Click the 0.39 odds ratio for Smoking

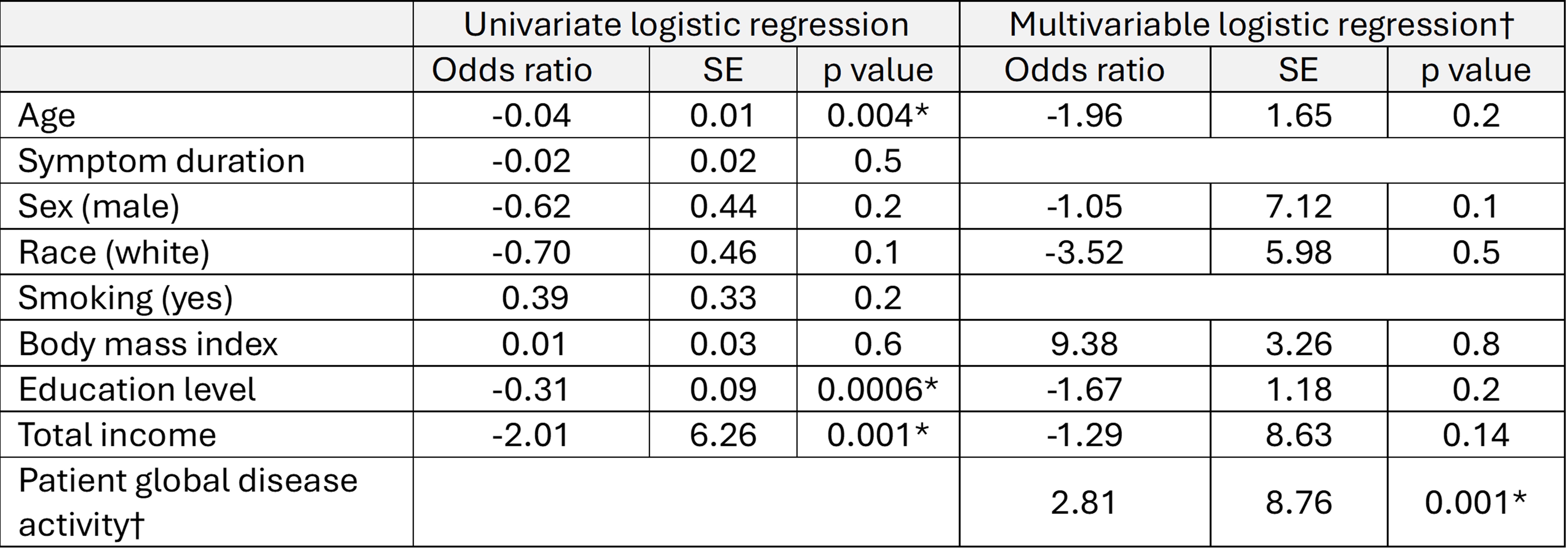[x=535, y=297]
